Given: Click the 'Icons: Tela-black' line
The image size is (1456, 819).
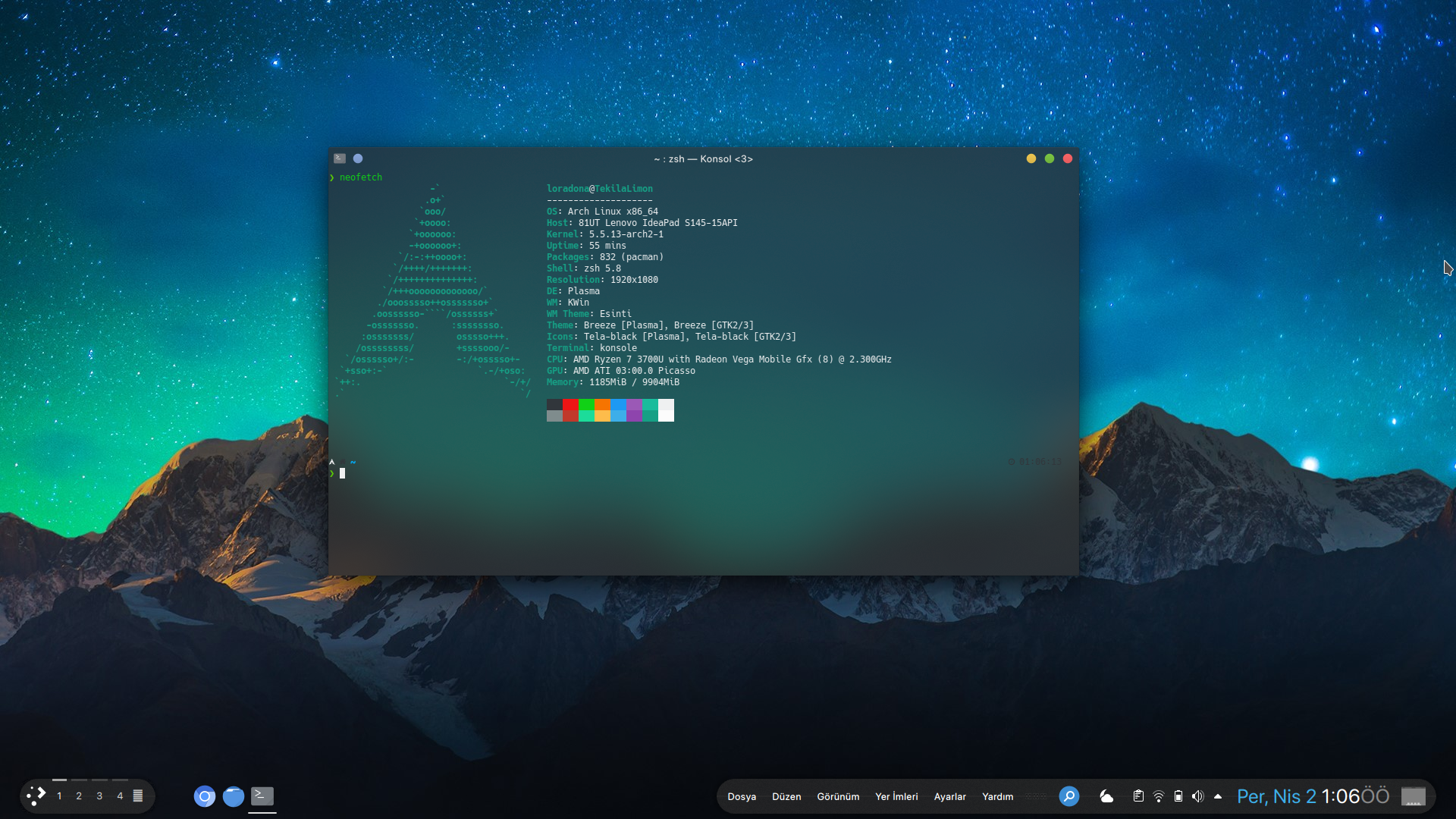Looking at the screenshot, I should pyautogui.click(x=672, y=337).
